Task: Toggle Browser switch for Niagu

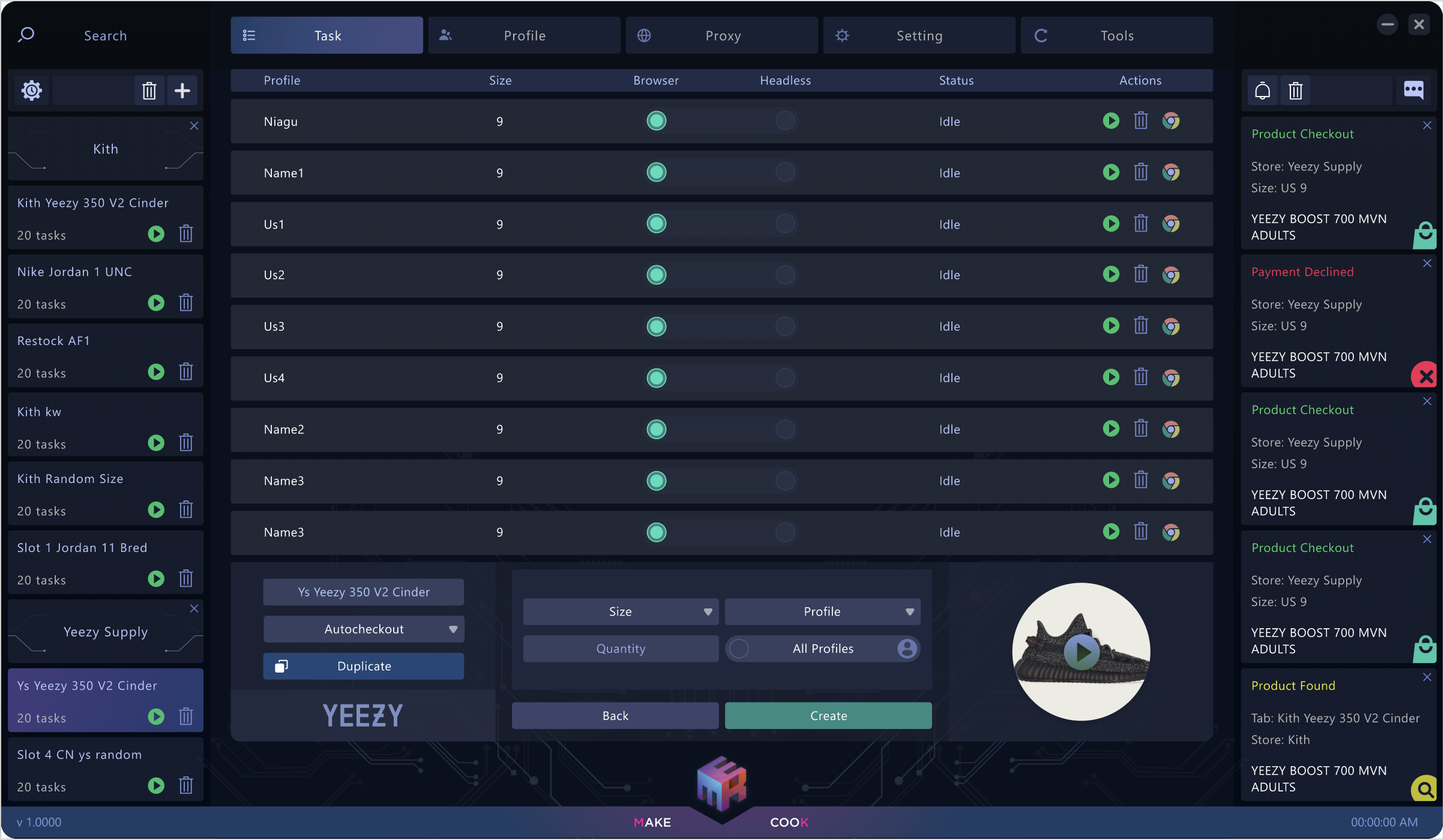Action: click(x=656, y=121)
